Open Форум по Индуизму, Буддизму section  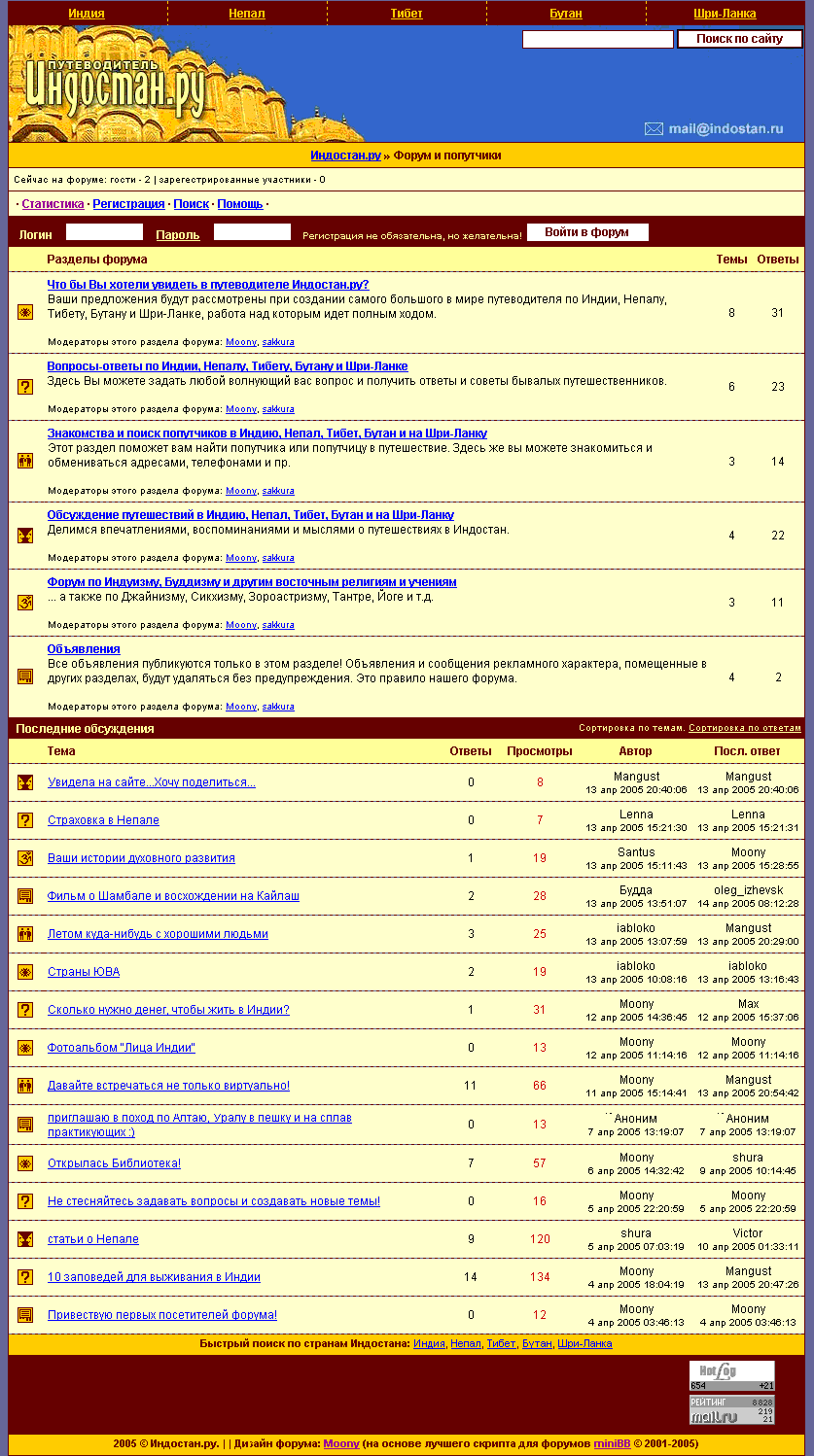(252, 582)
